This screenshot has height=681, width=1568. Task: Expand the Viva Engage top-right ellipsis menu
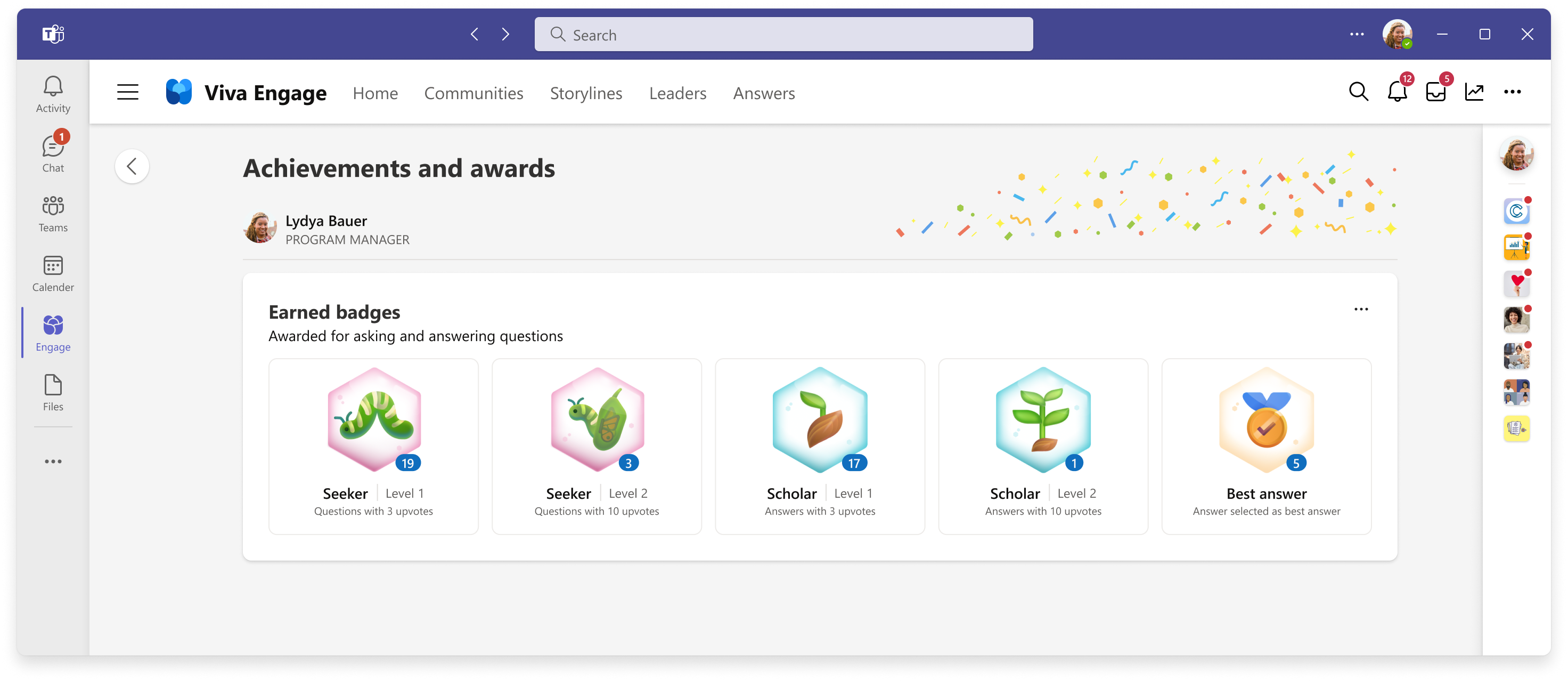tap(1515, 92)
